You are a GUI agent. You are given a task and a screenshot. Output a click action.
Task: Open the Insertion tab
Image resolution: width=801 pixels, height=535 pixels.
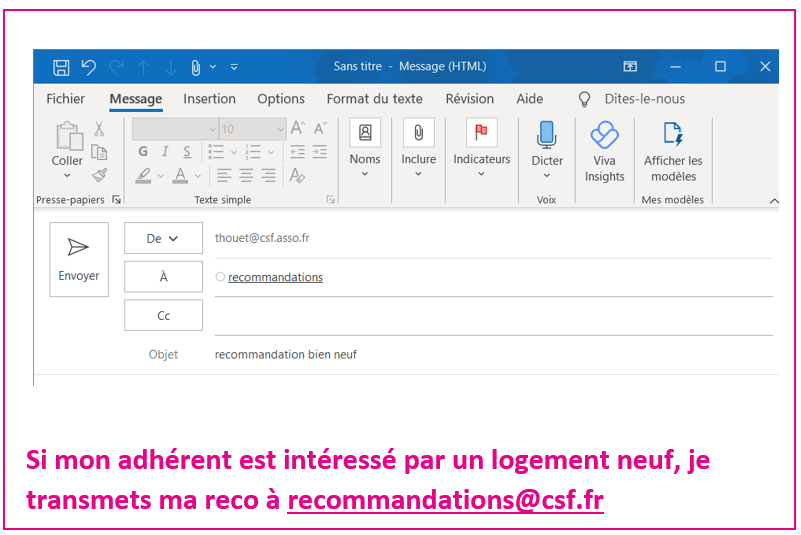pyautogui.click(x=209, y=99)
